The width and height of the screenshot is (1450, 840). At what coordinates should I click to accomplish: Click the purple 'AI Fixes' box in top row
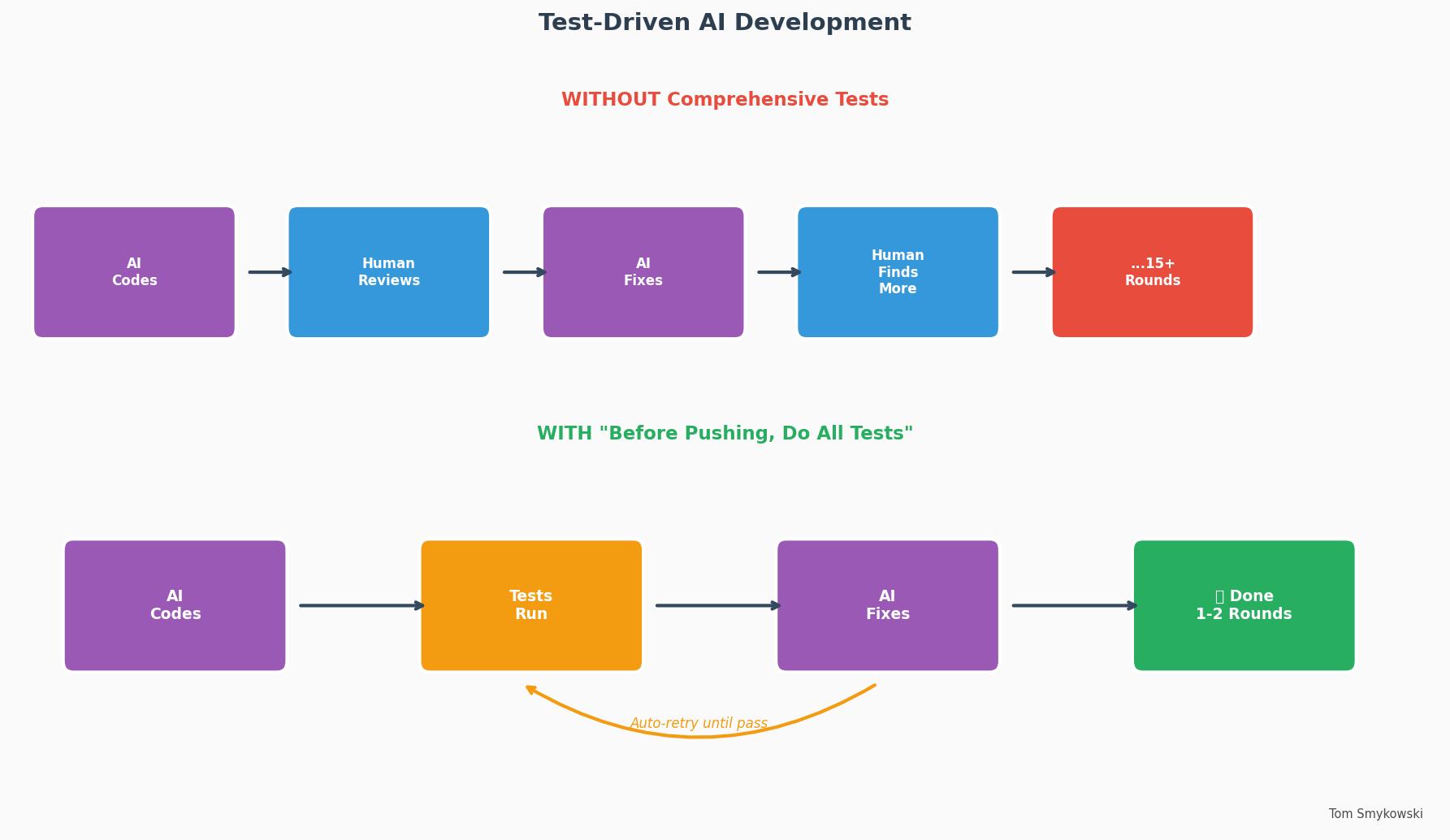[x=643, y=272]
